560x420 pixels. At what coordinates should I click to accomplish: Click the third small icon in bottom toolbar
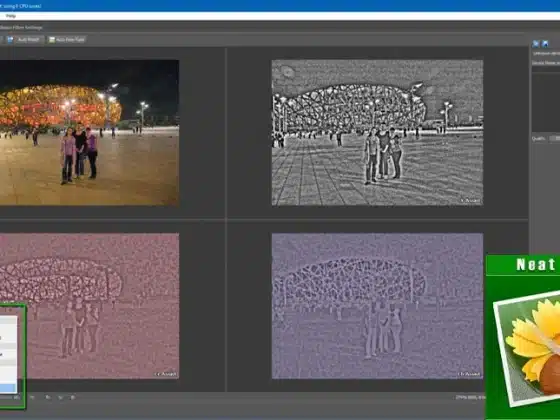[x=60, y=397]
